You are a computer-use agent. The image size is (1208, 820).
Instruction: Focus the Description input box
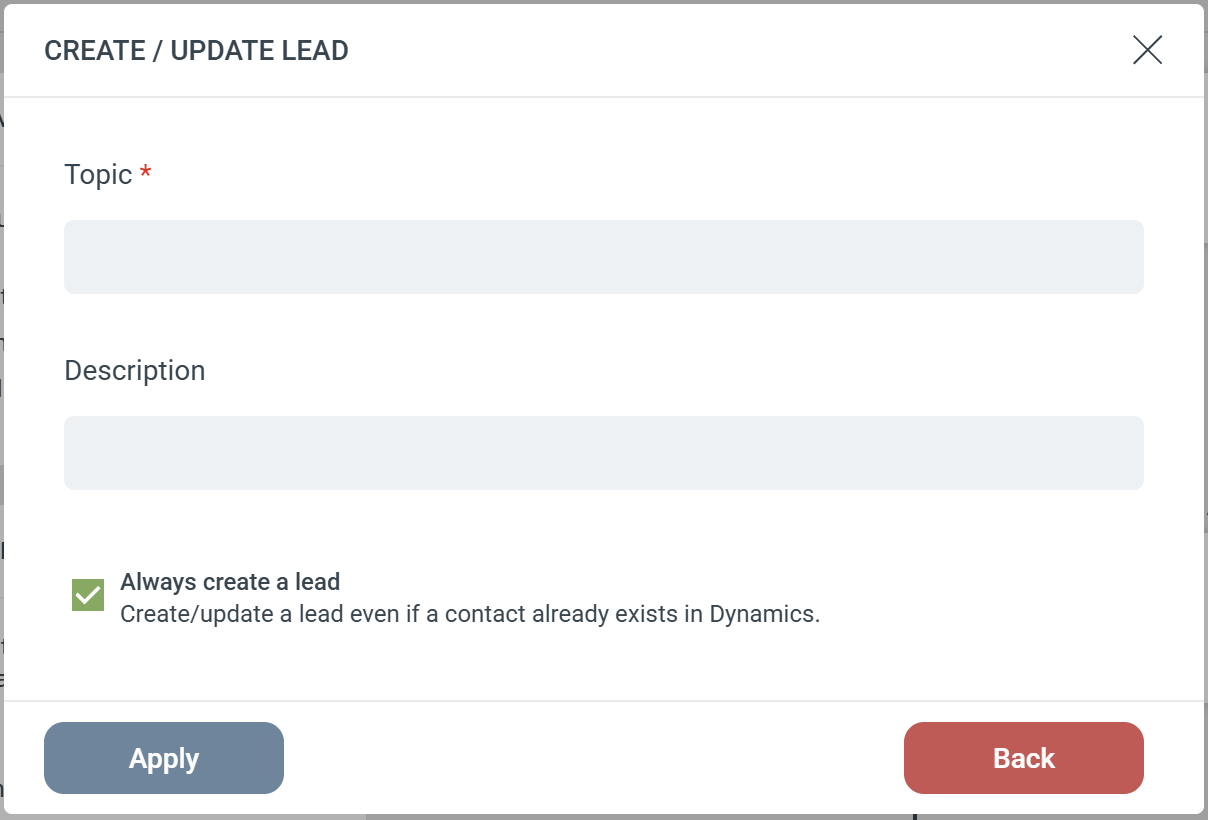(603, 453)
